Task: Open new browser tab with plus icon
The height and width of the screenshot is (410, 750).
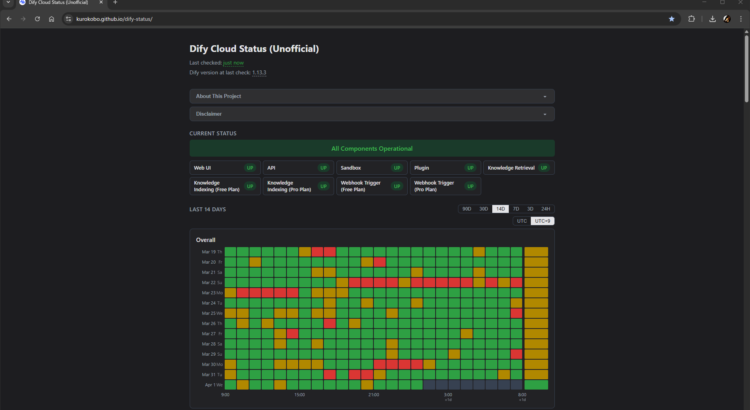Action: 115,4
